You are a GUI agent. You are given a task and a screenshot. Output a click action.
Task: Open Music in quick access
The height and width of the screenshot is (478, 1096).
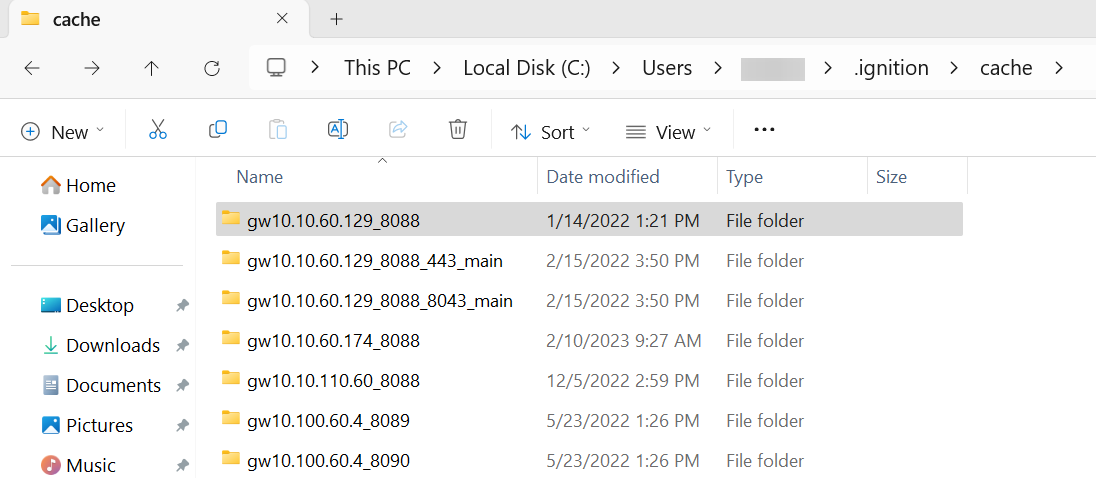pyautogui.click(x=78, y=465)
